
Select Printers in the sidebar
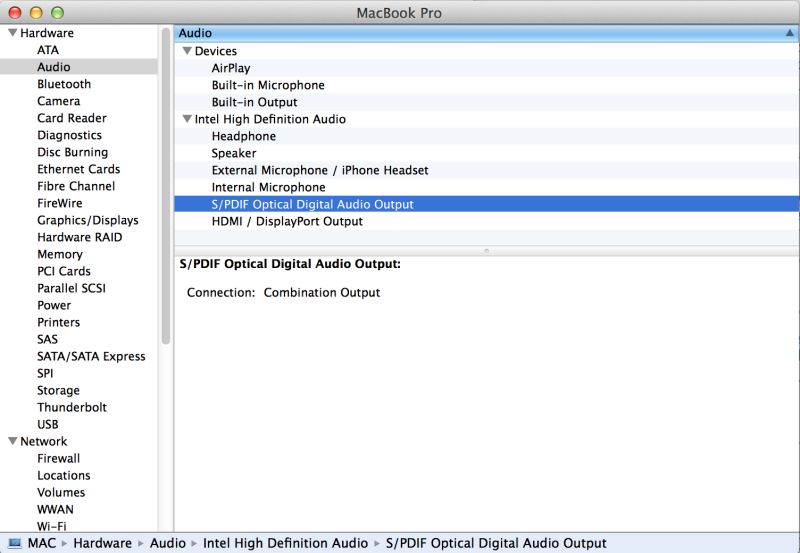tap(59, 322)
